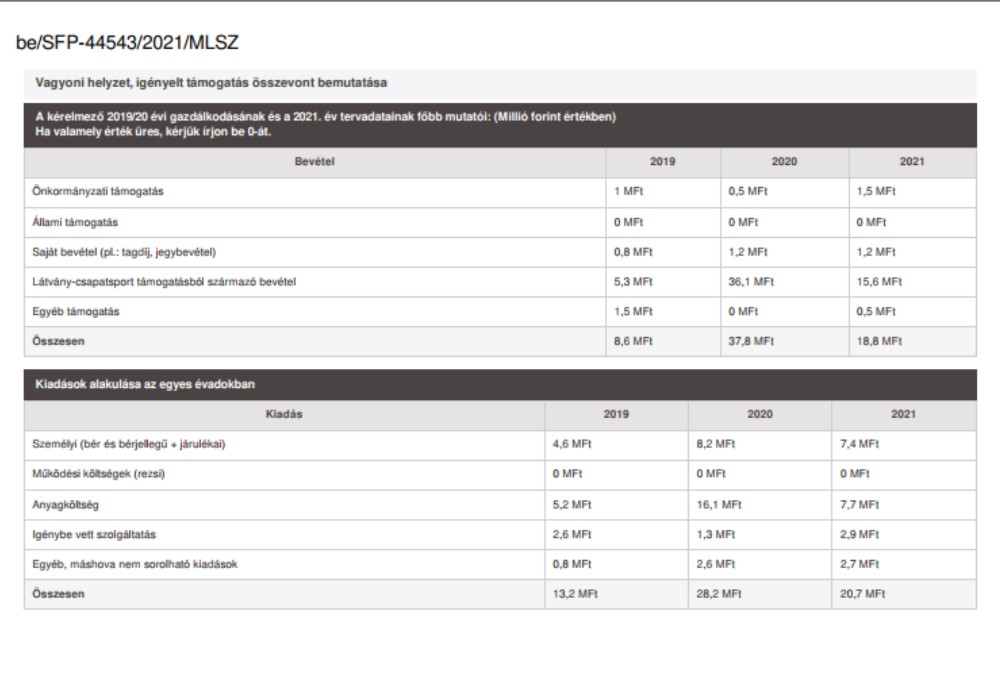Click the 2020 header in the Kiadás table
This screenshot has height=679, width=1000.
[760, 414]
